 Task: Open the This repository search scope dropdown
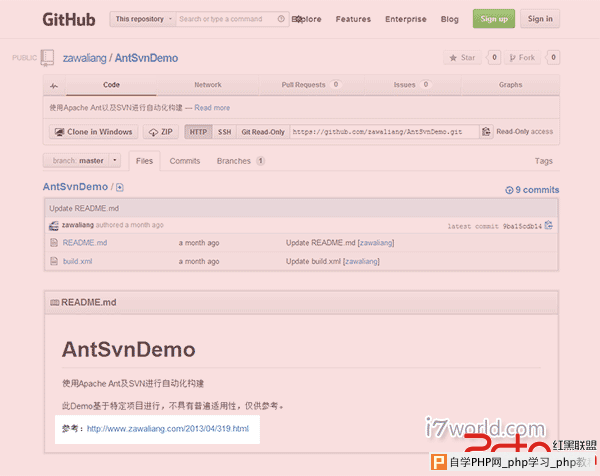[x=143, y=19]
